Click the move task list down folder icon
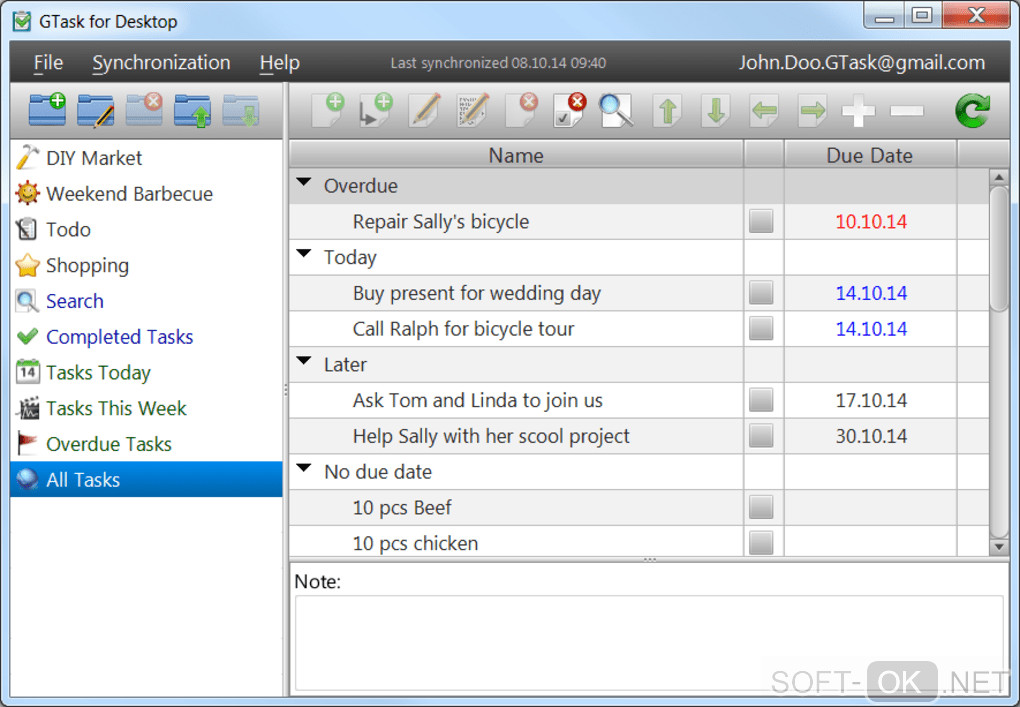1020x707 pixels. point(241,111)
